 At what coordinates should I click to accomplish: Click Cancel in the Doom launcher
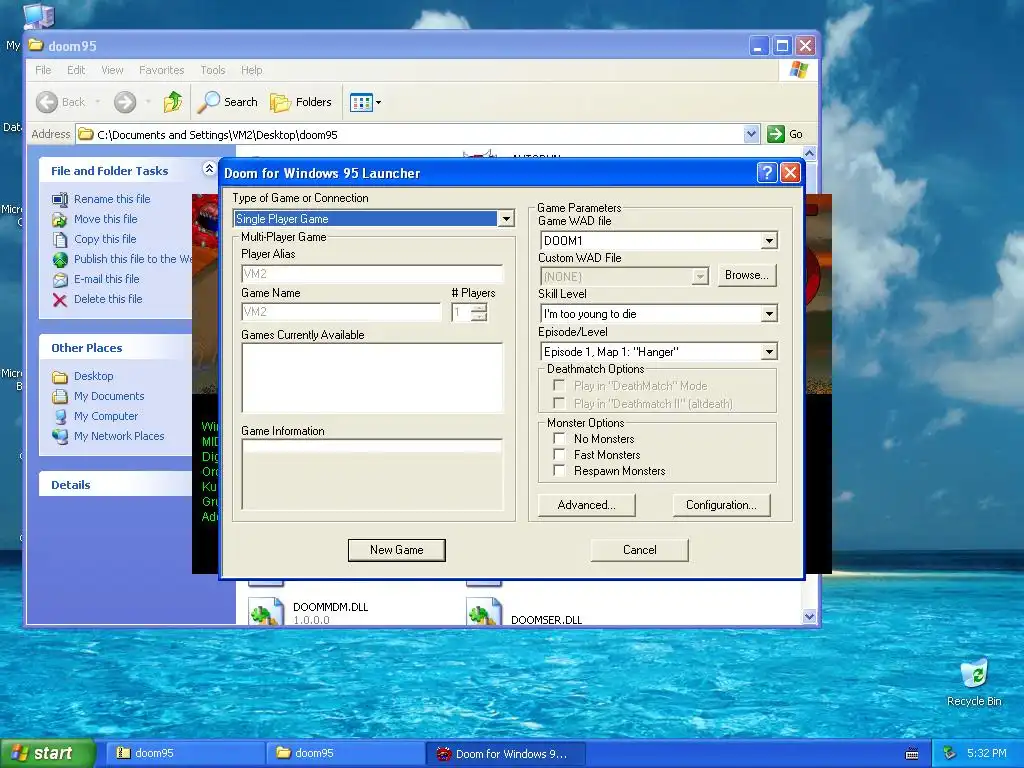pos(639,550)
